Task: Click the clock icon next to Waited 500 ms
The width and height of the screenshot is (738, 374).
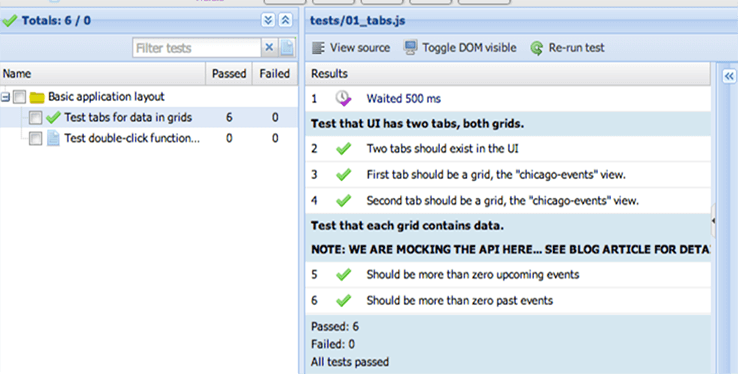Action: pyautogui.click(x=344, y=98)
